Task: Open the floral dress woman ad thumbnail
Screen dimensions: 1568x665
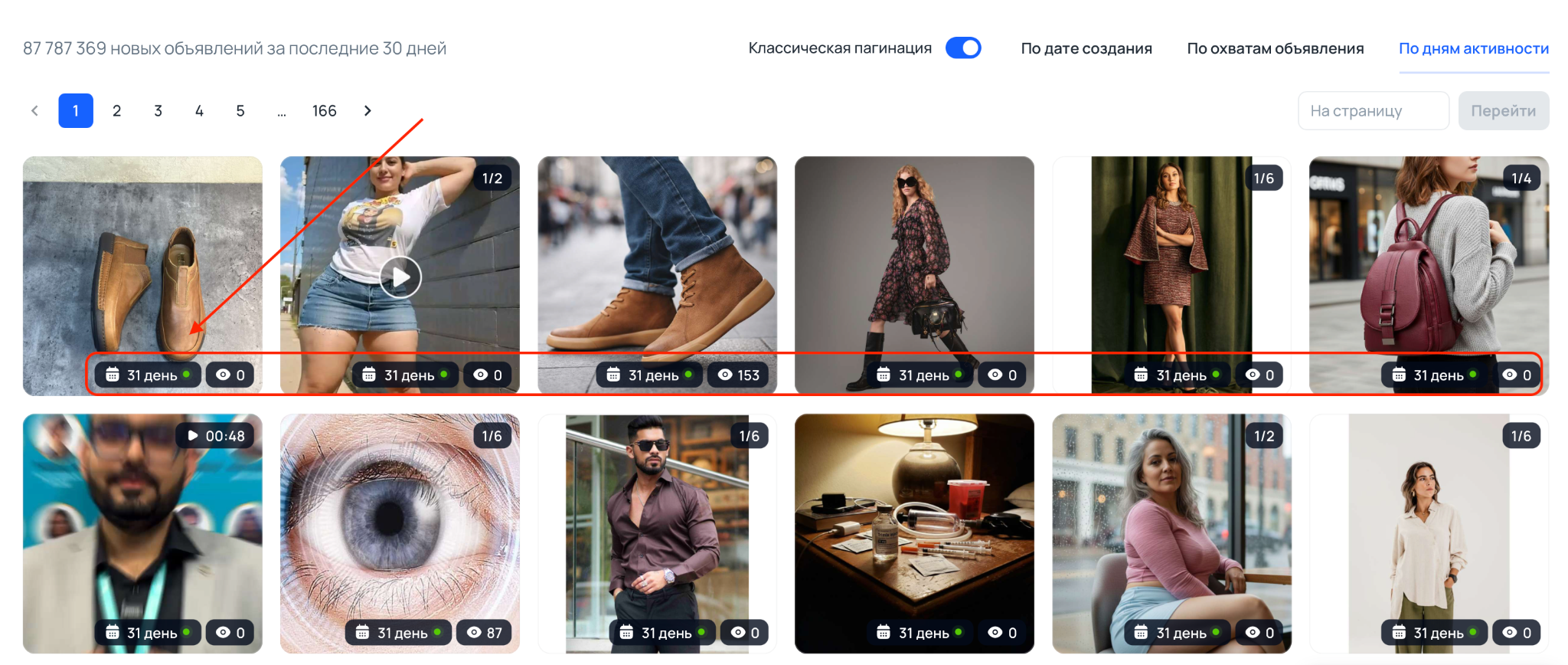Action: (914, 260)
